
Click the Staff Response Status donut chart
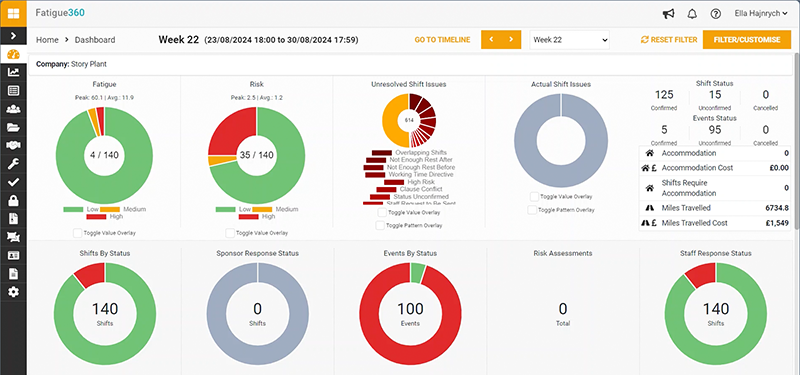[x=715, y=314]
